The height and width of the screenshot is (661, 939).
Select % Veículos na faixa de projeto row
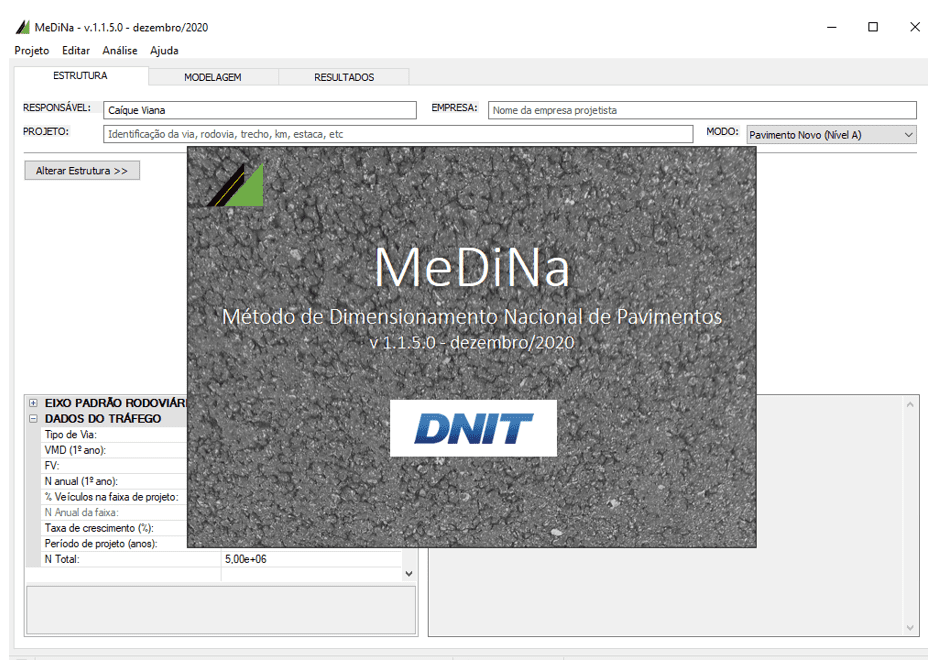(114, 497)
